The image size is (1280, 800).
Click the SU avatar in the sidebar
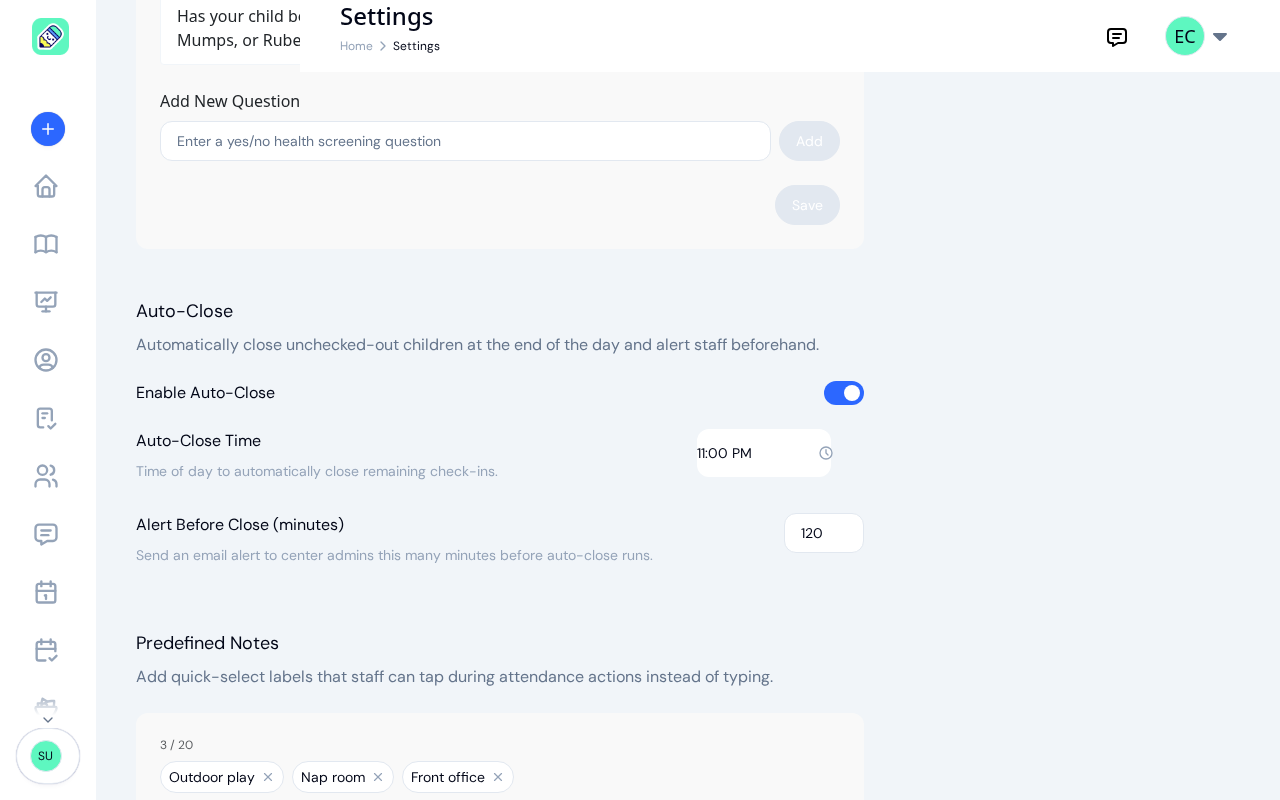46,756
